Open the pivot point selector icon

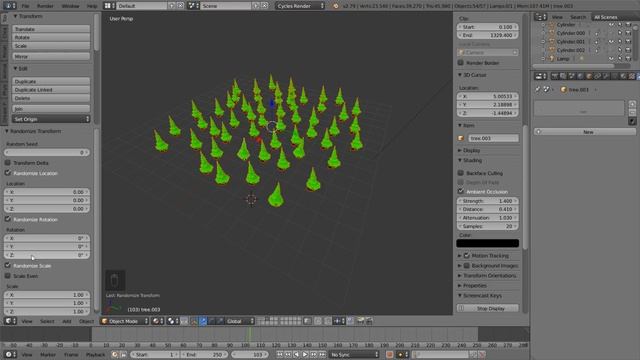[x=172, y=321]
